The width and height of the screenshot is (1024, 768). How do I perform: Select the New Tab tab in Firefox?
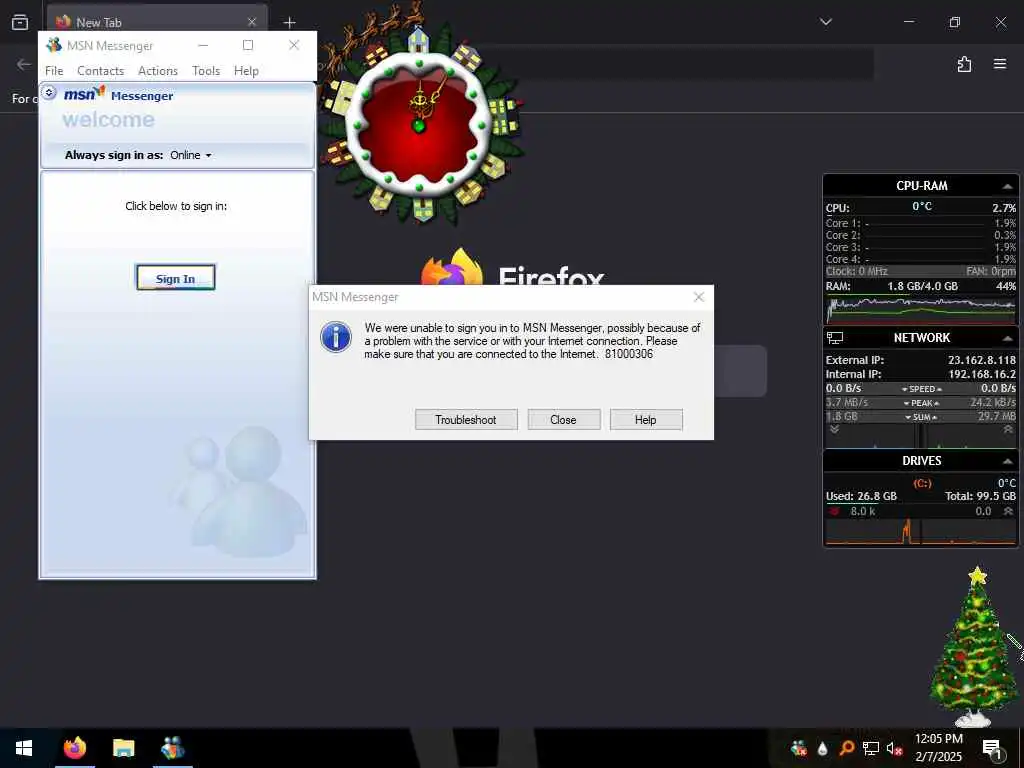157,22
